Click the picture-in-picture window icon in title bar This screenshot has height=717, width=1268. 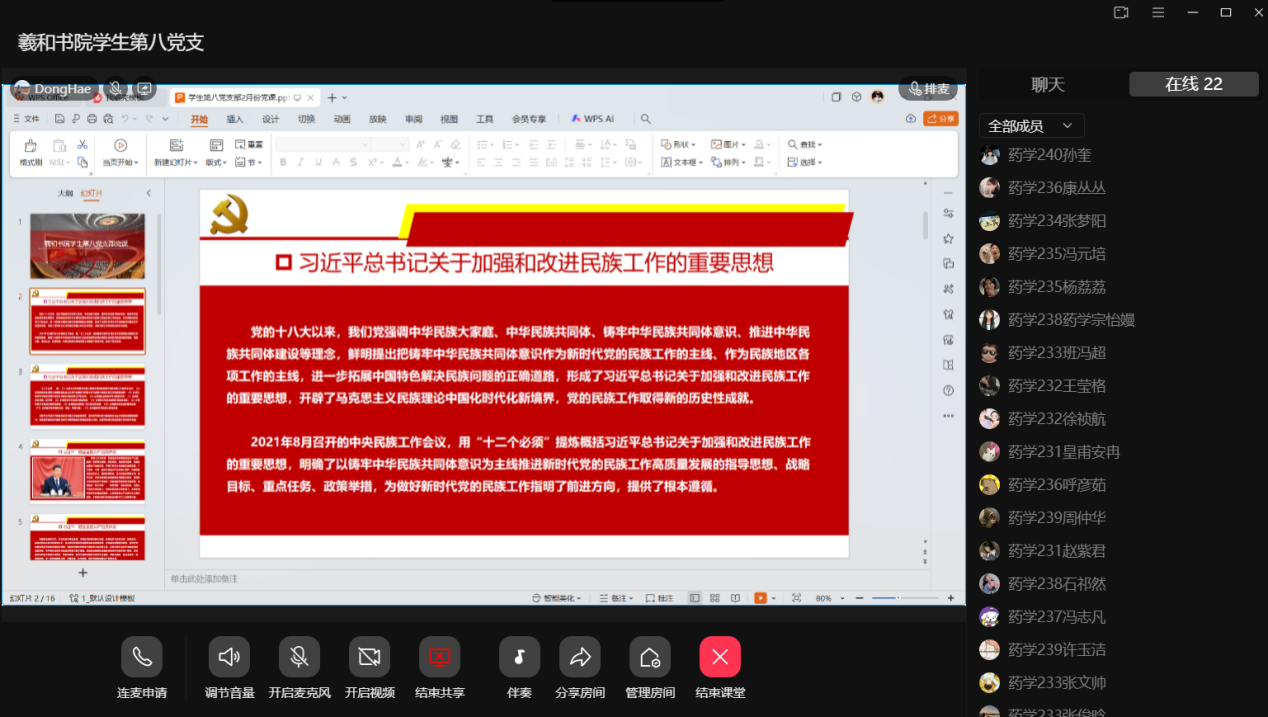click(1121, 13)
